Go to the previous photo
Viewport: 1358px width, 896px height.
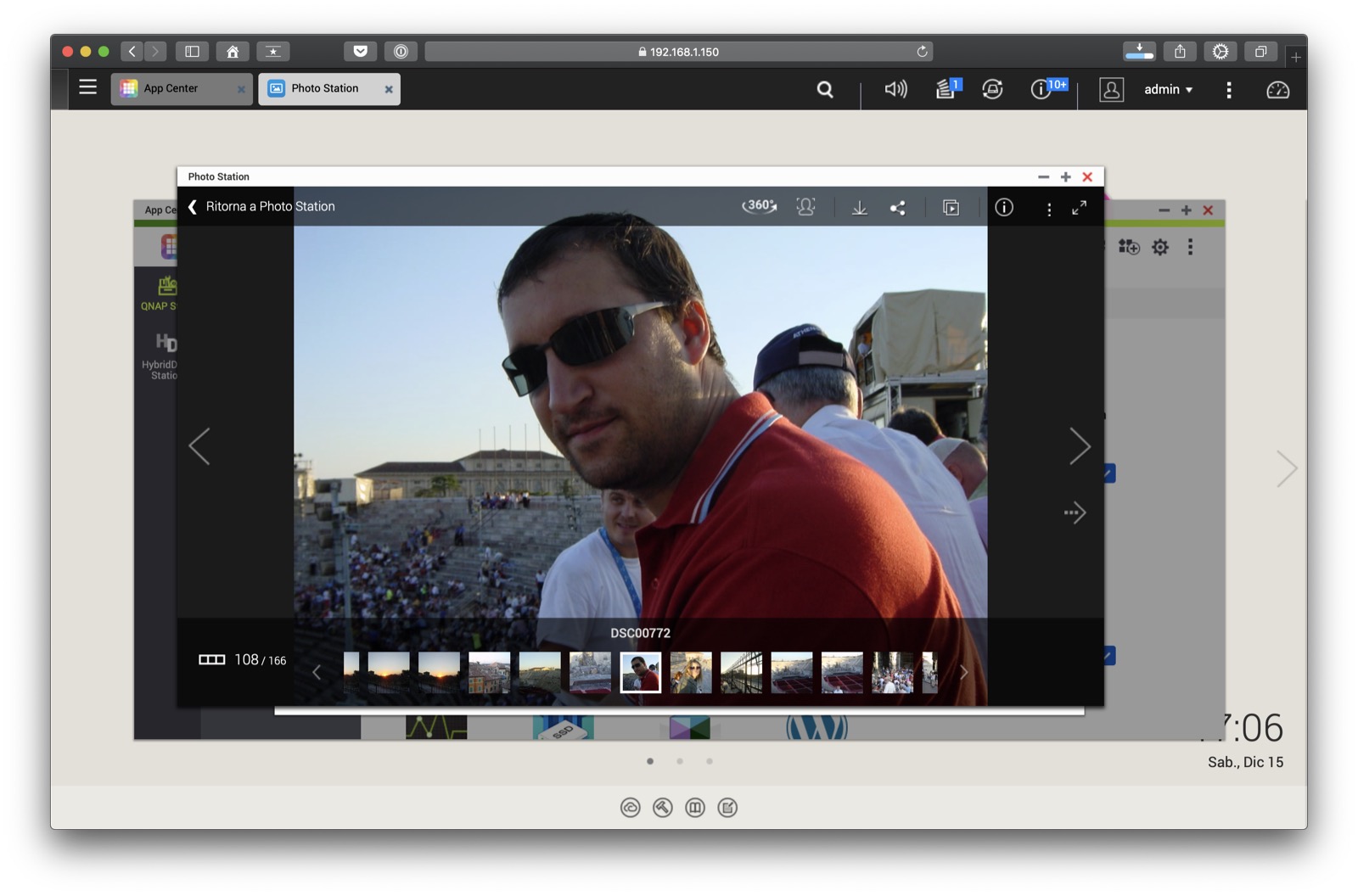[199, 446]
